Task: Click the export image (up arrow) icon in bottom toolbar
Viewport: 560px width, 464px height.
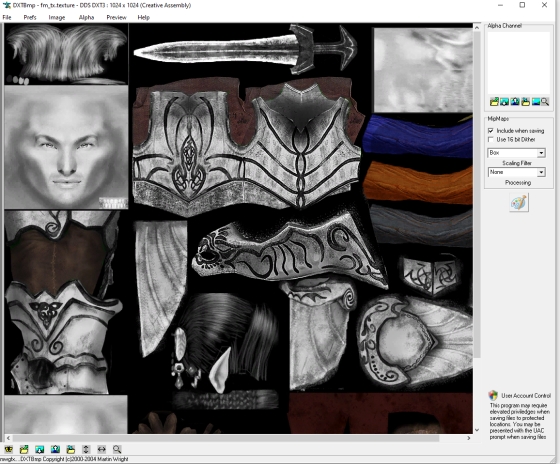Action: pos(55,449)
